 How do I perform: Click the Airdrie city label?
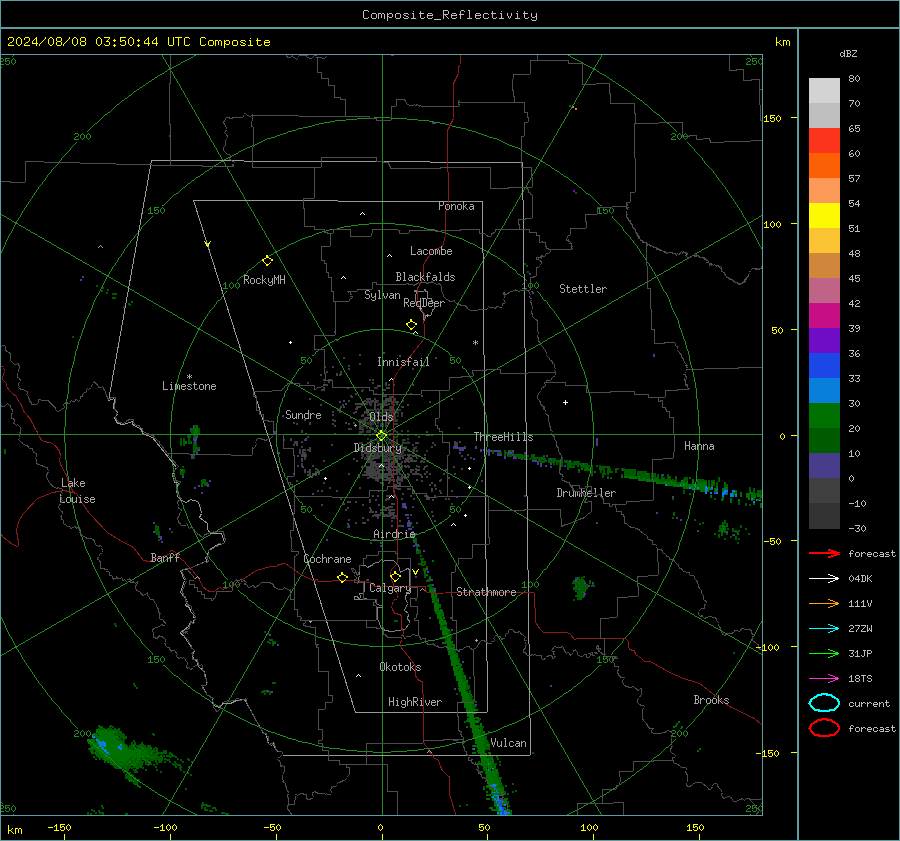click(394, 534)
